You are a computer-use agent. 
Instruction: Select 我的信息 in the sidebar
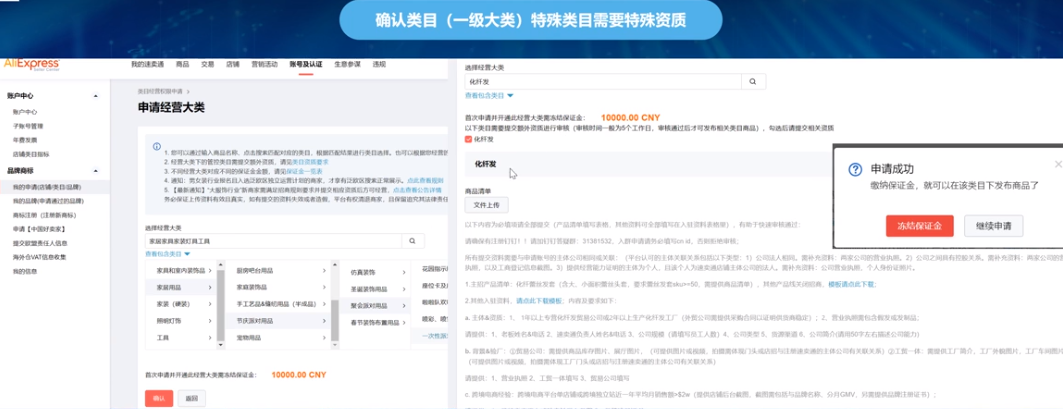[24, 271]
